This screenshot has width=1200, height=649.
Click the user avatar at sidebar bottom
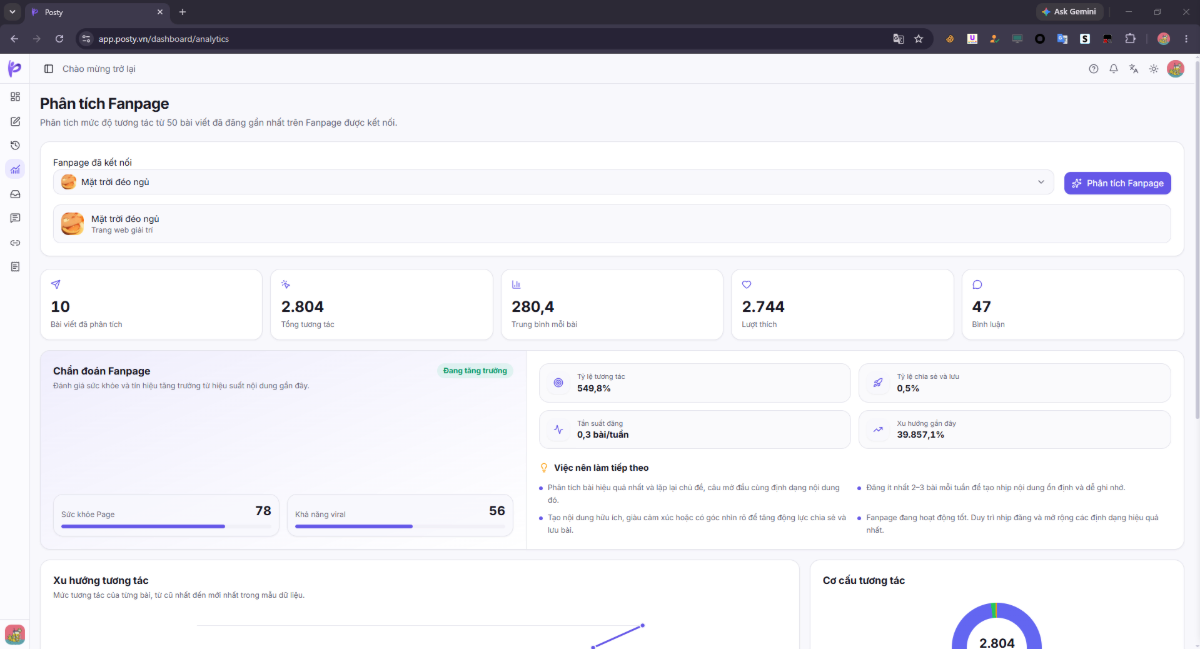pos(15,634)
